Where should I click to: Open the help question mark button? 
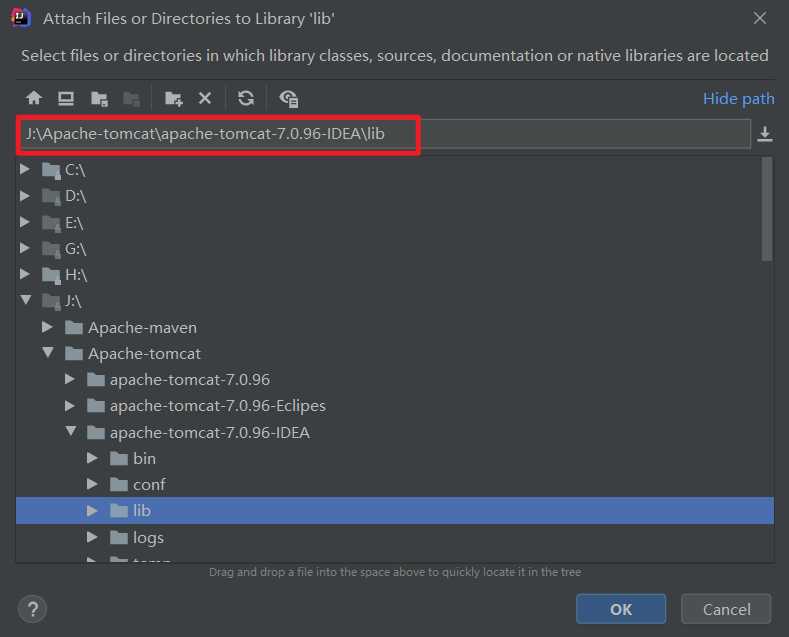pyautogui.click(x=33, y=609)
